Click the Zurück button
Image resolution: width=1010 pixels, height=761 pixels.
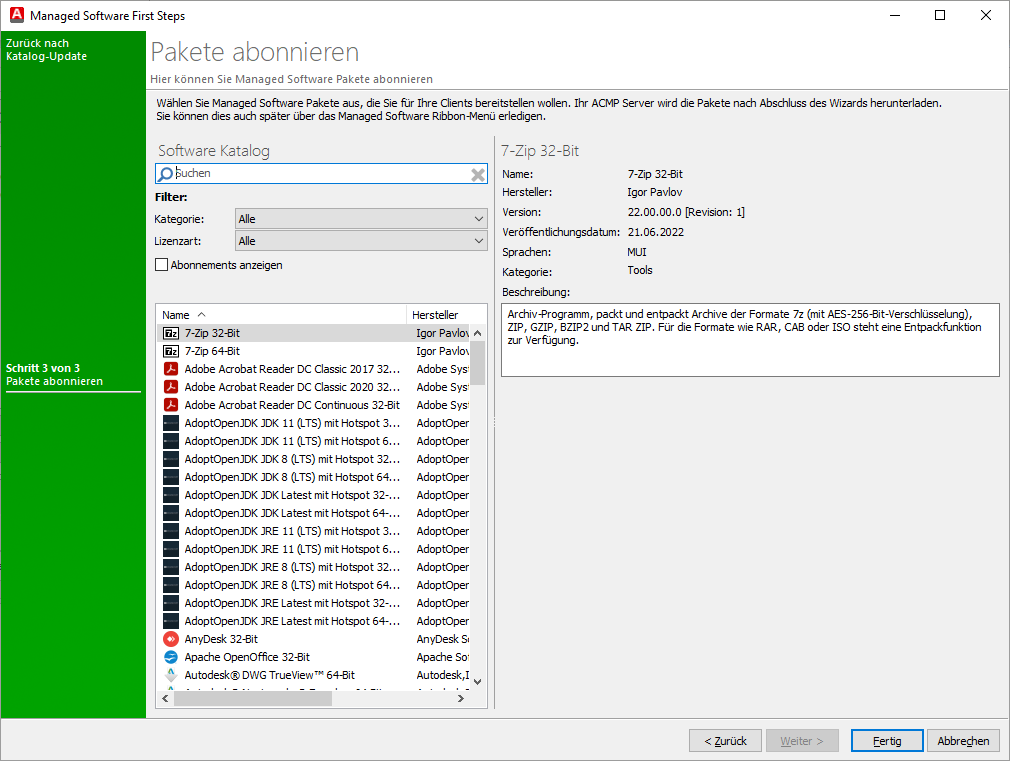pos(725,740)
